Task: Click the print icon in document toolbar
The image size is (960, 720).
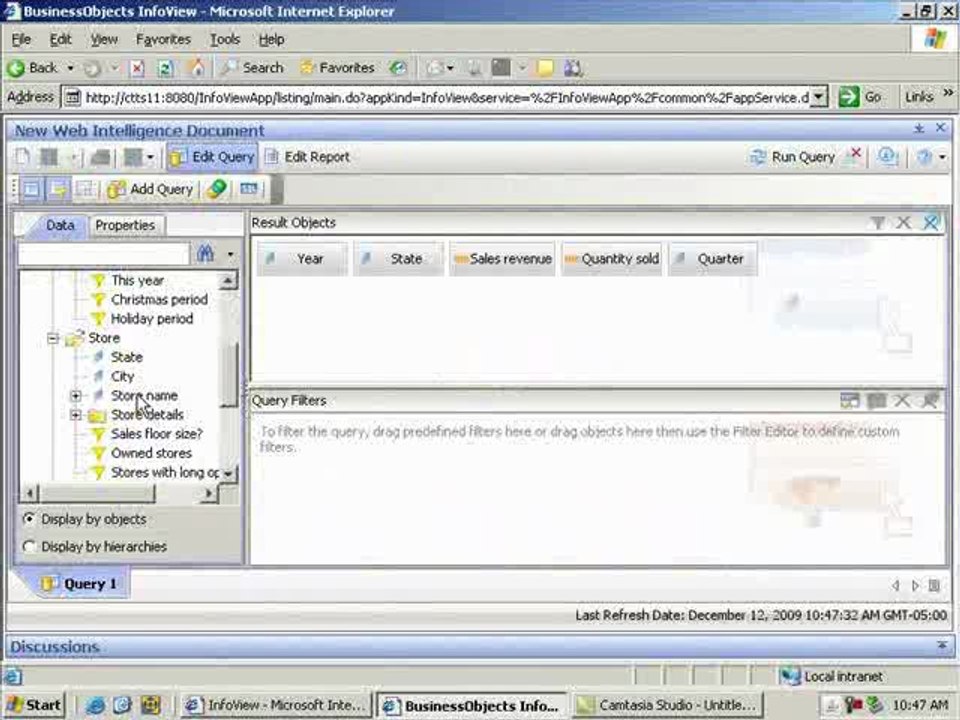Action: pyautogui.click(x=100, y=157)
